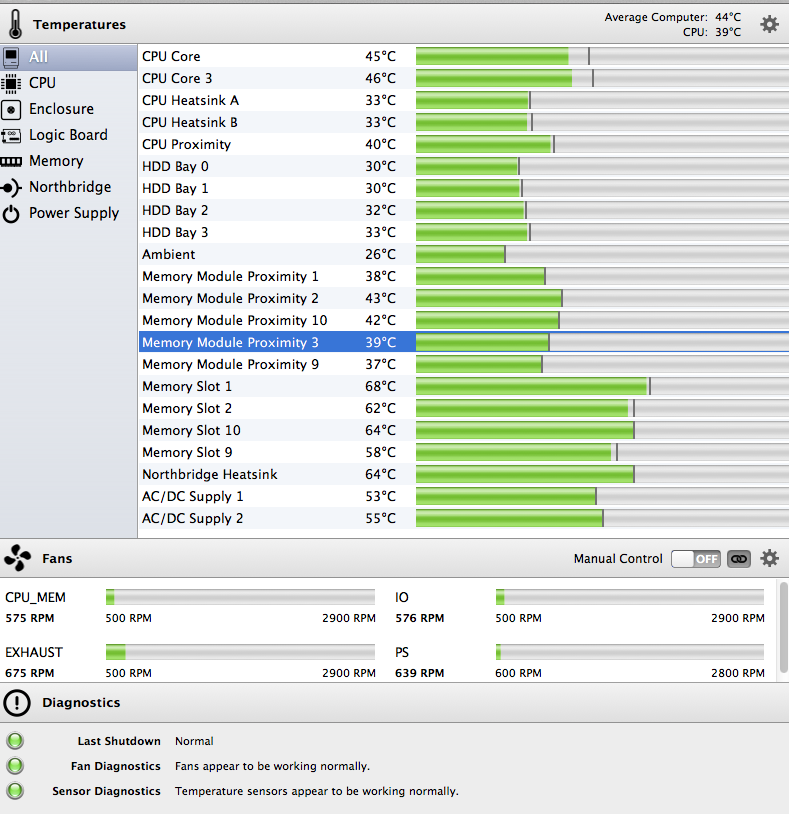This screenshot has width=789, height=814.
Task: Click the 675 RPM EXHAUST reading
Action: [30, 673]
